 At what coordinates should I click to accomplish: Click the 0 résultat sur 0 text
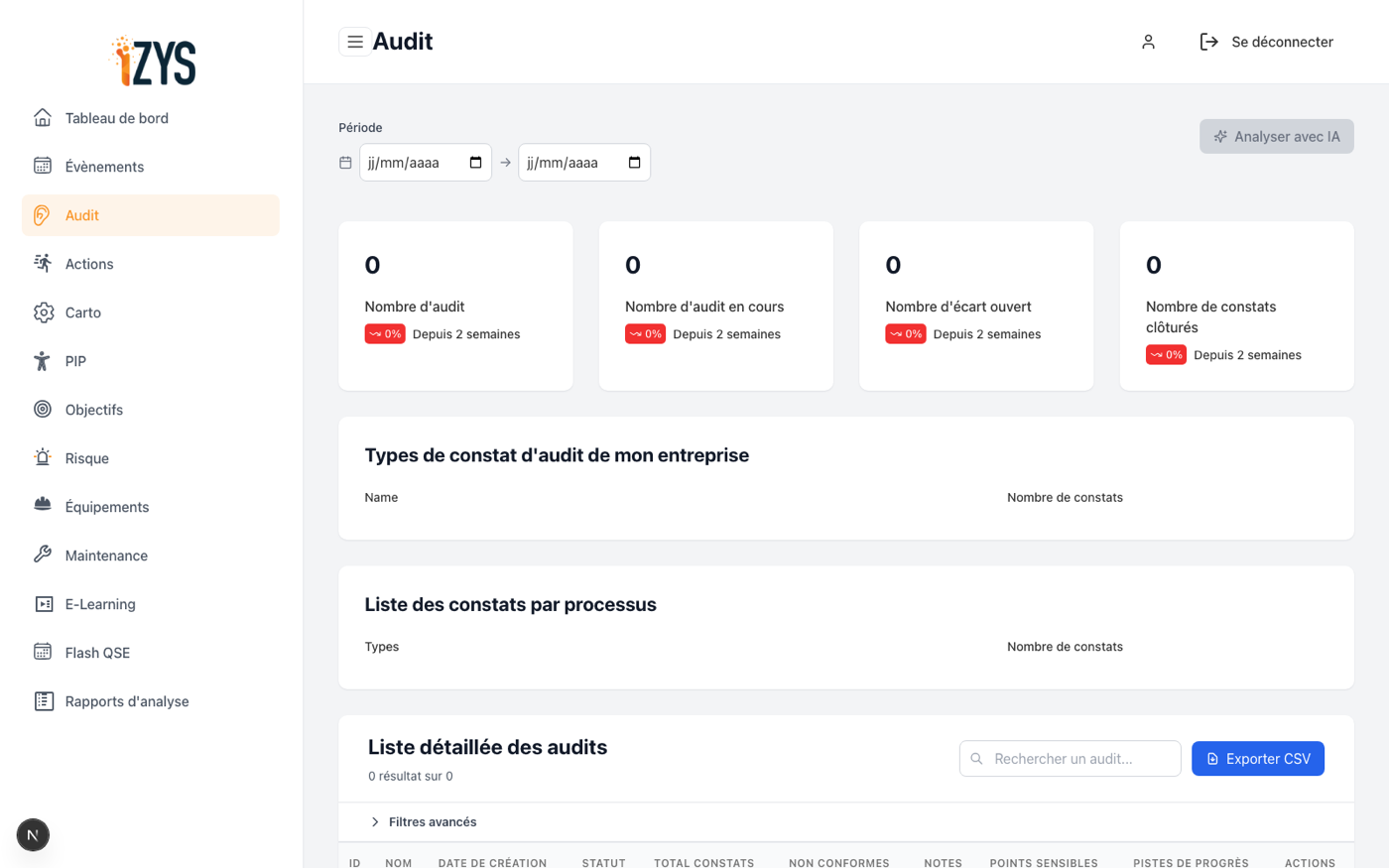pos(411,777)
